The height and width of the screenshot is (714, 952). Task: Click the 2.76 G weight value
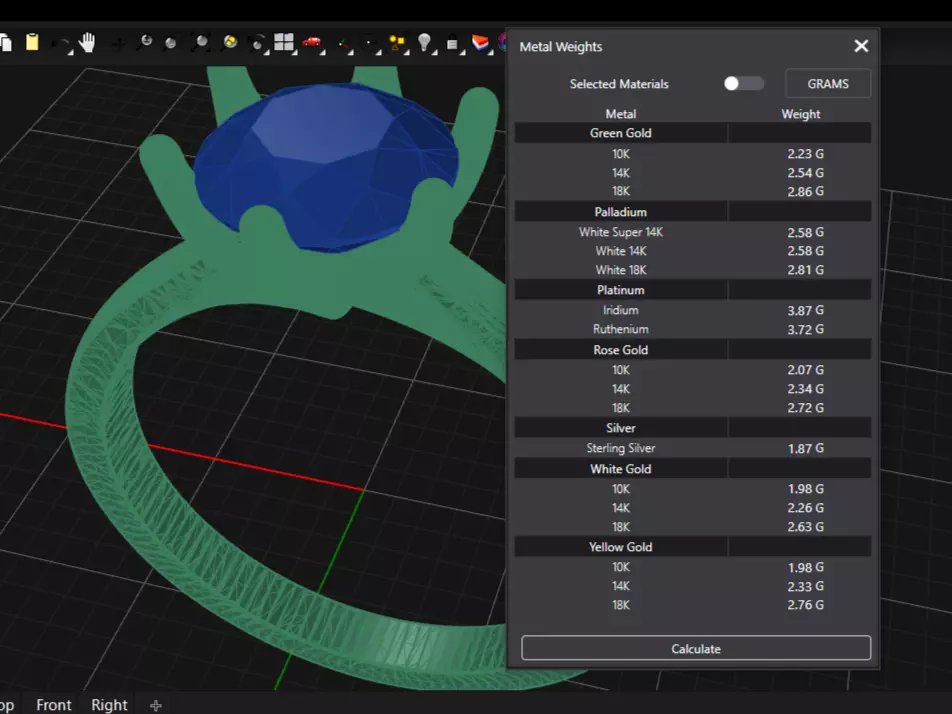[x=805, y=605]
